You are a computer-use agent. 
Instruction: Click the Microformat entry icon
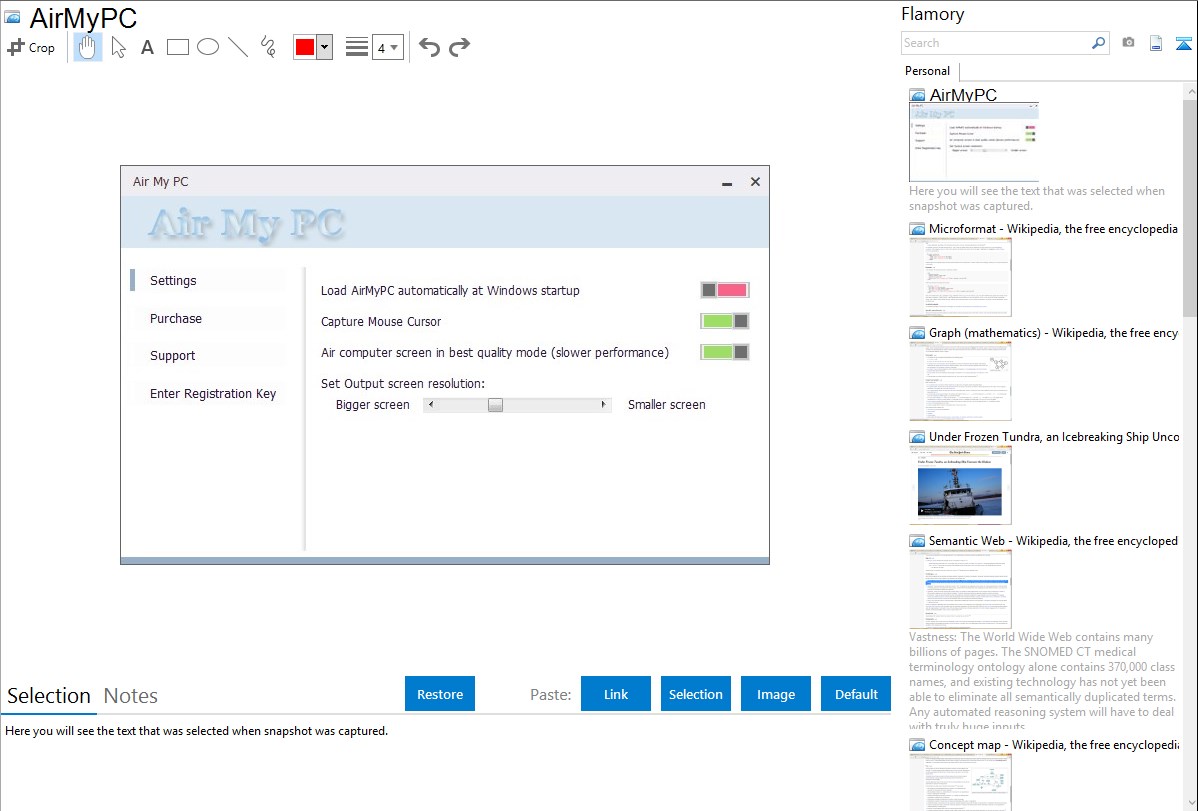917,229
